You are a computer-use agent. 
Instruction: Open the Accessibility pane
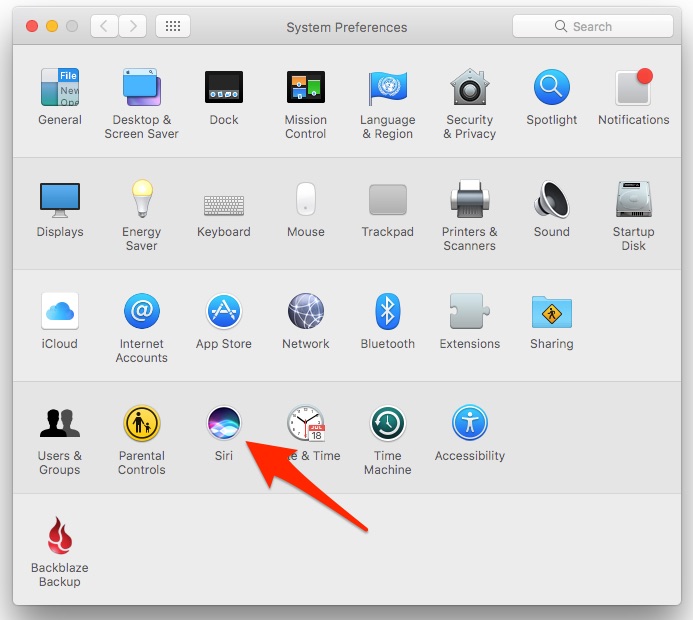click(469, 424)
